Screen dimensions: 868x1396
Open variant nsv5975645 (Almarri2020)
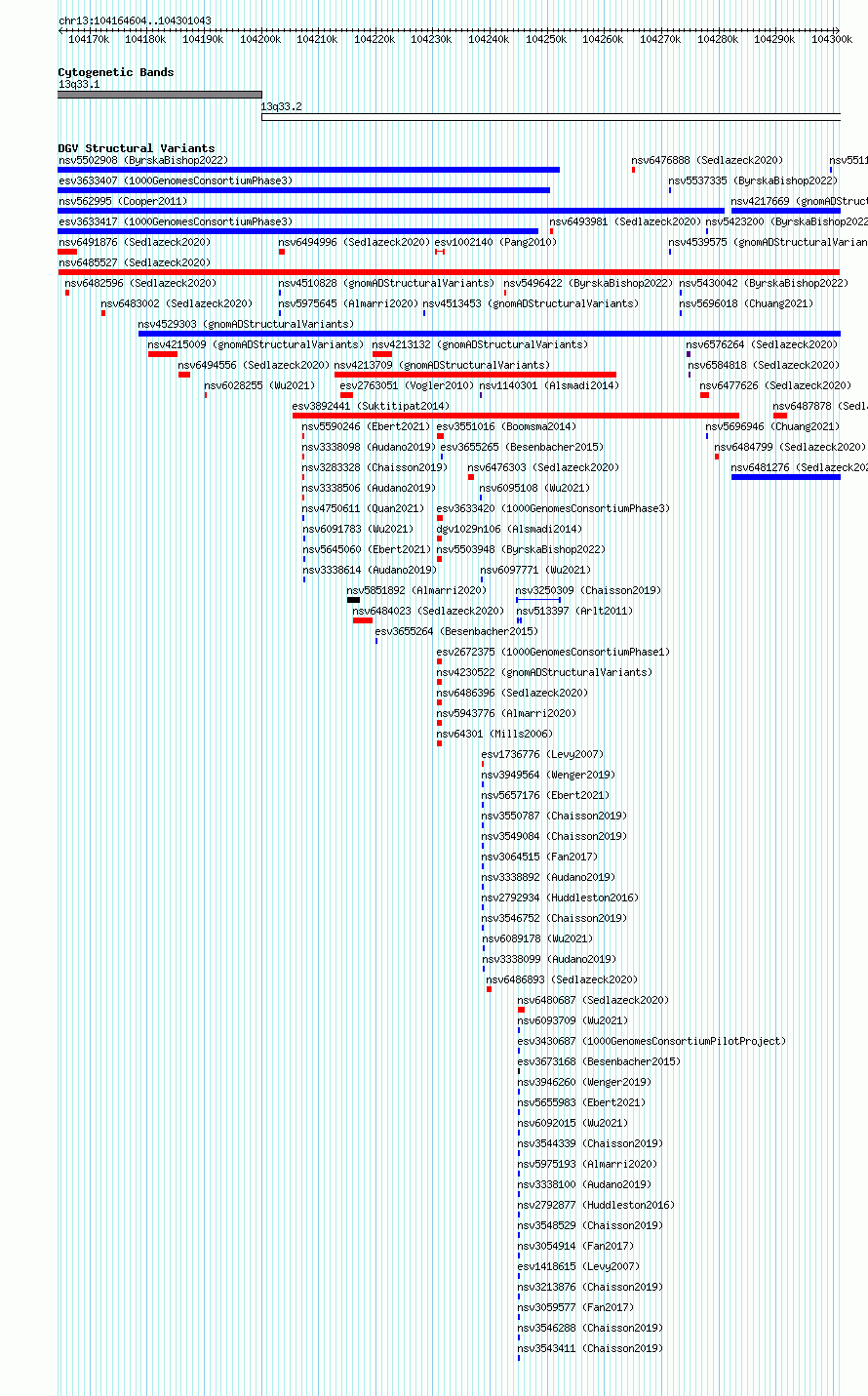(280, 313)
